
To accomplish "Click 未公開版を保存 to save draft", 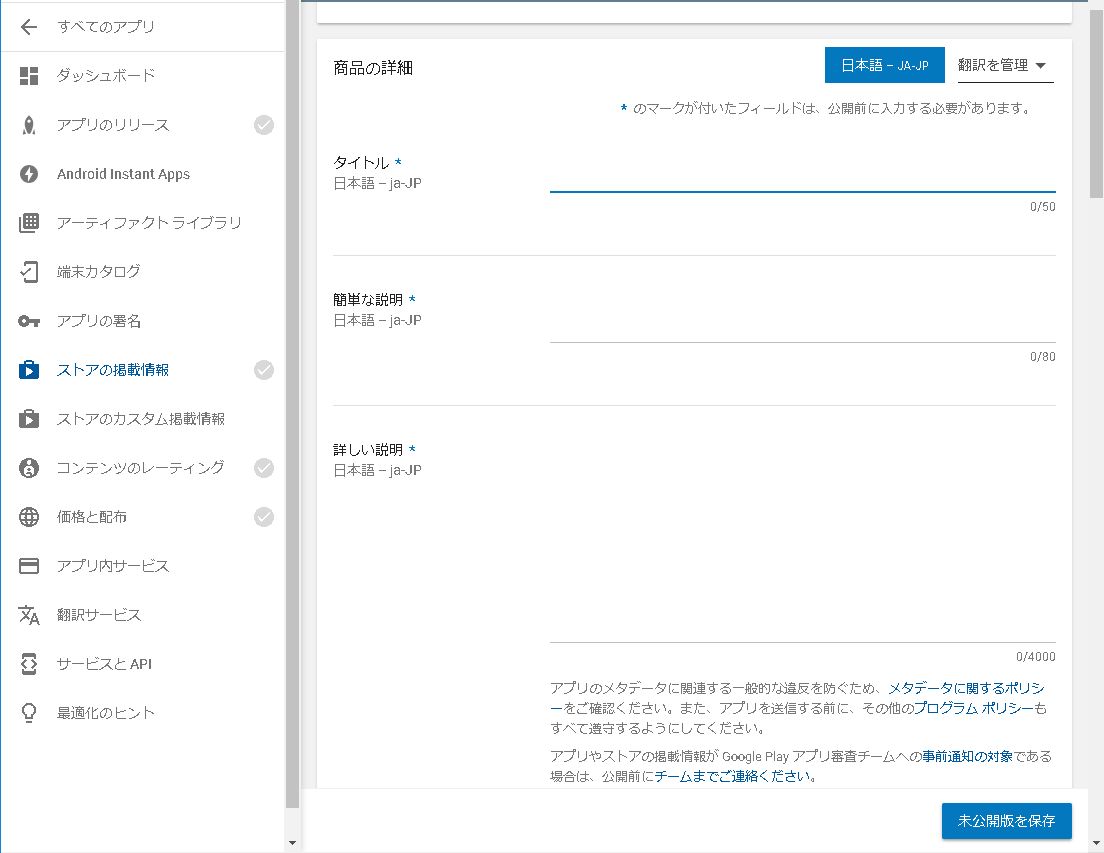I will click(x=1006, y=820).
